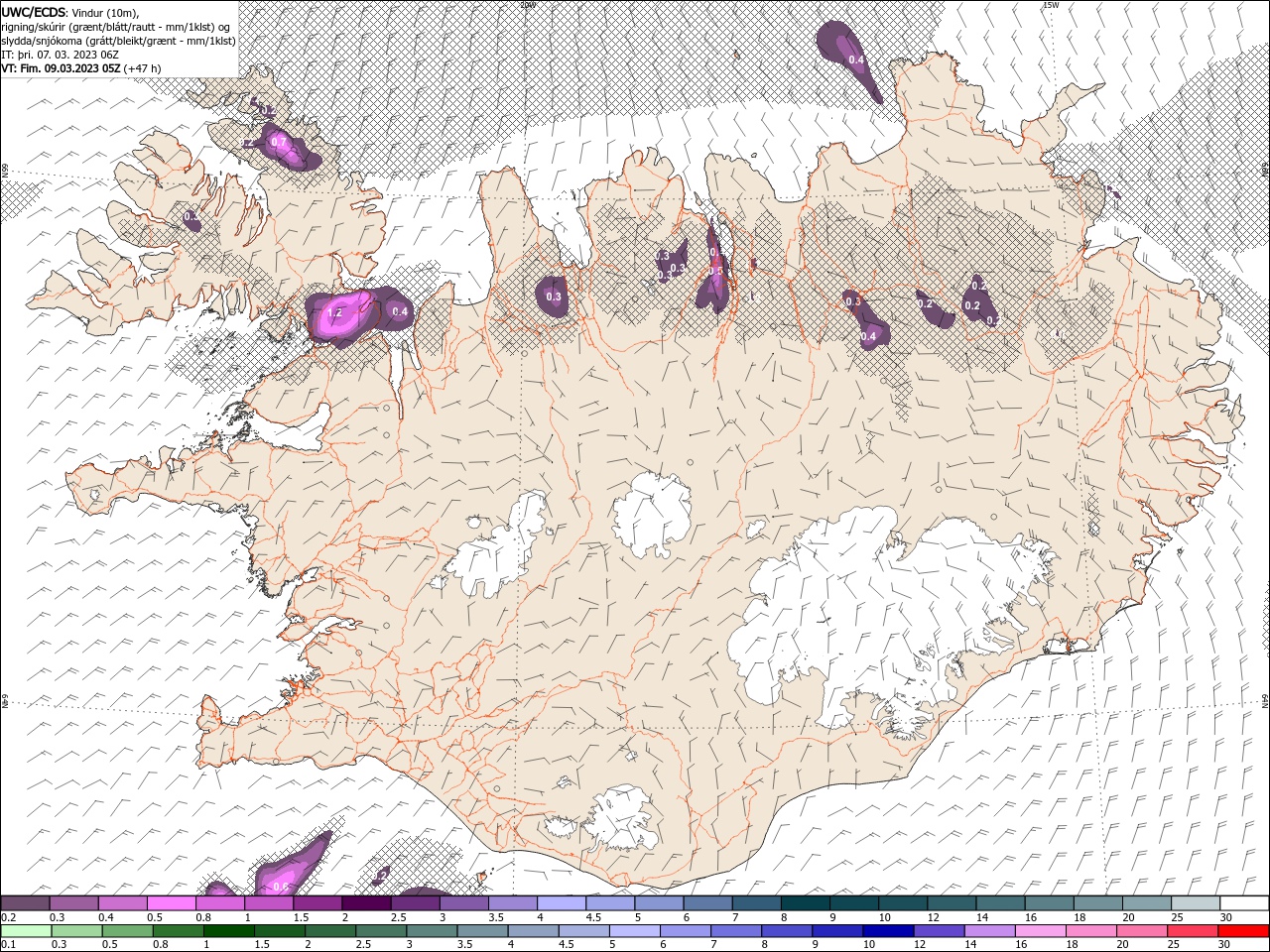1270x952 pixels.
Task: Click the 1.2 precipitation value label
Action: click(x=334, y=312)
